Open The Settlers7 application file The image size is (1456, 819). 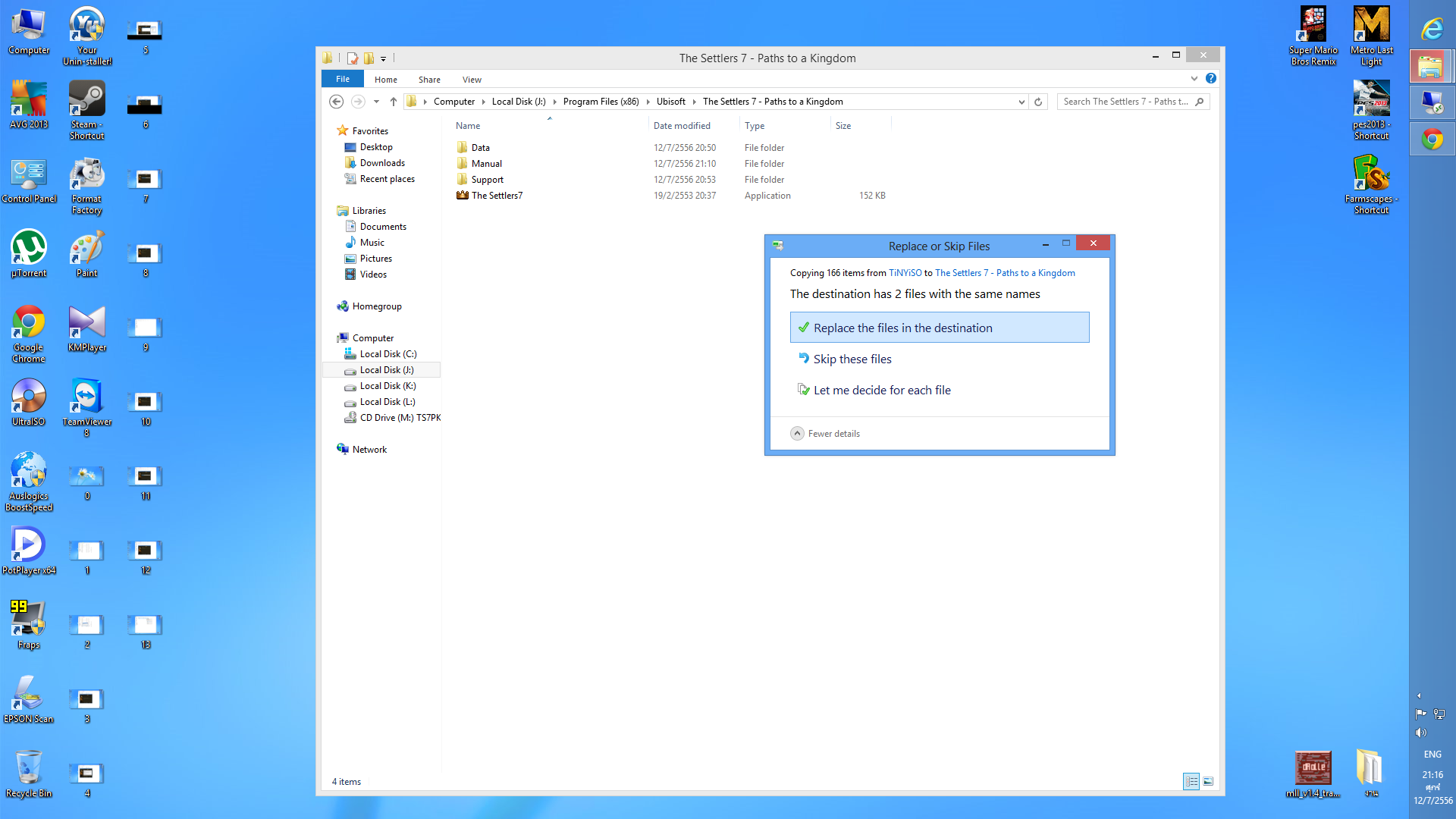pos(497,196)
